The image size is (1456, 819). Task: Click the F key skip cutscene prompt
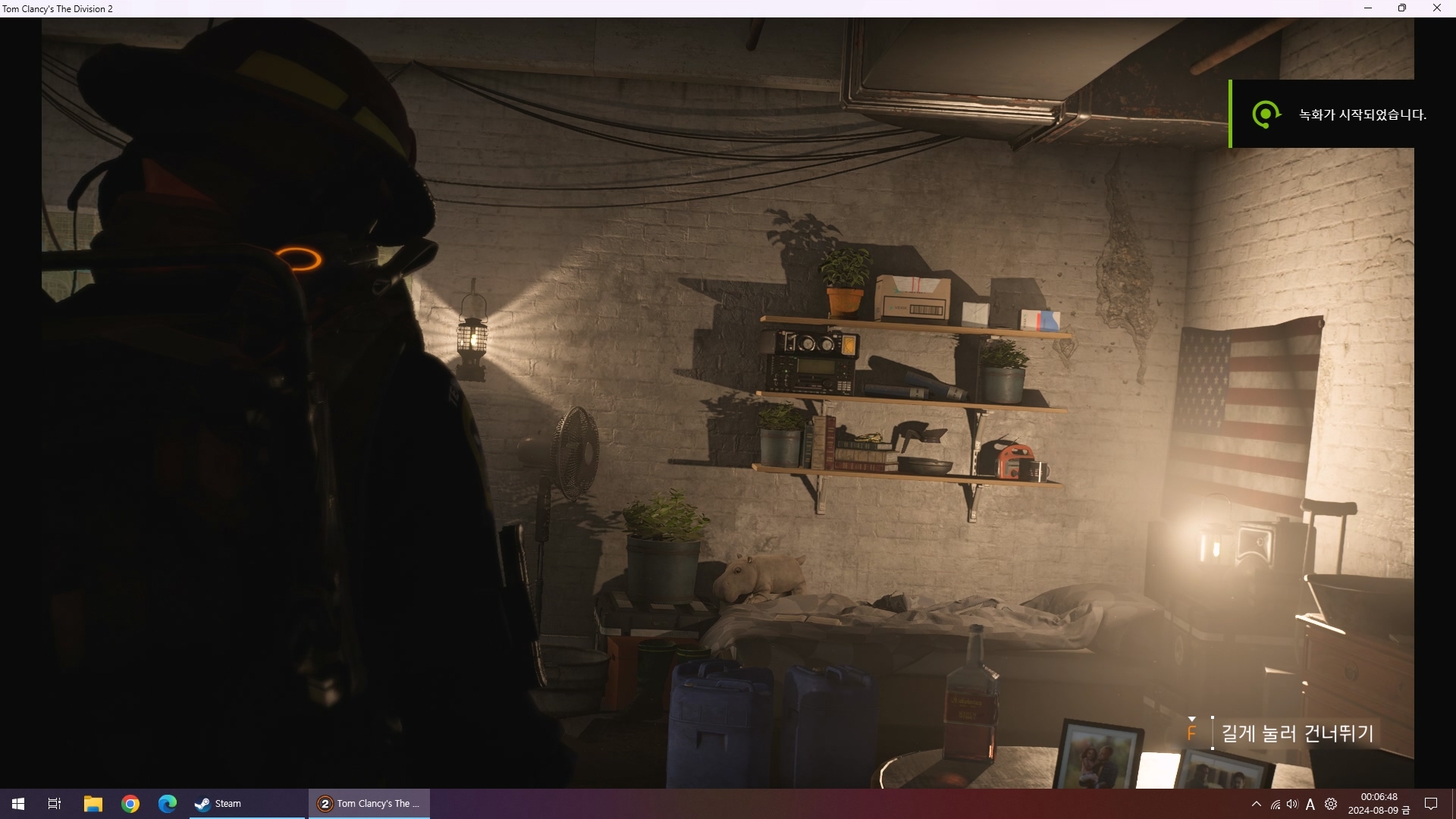click(1191, 733)
